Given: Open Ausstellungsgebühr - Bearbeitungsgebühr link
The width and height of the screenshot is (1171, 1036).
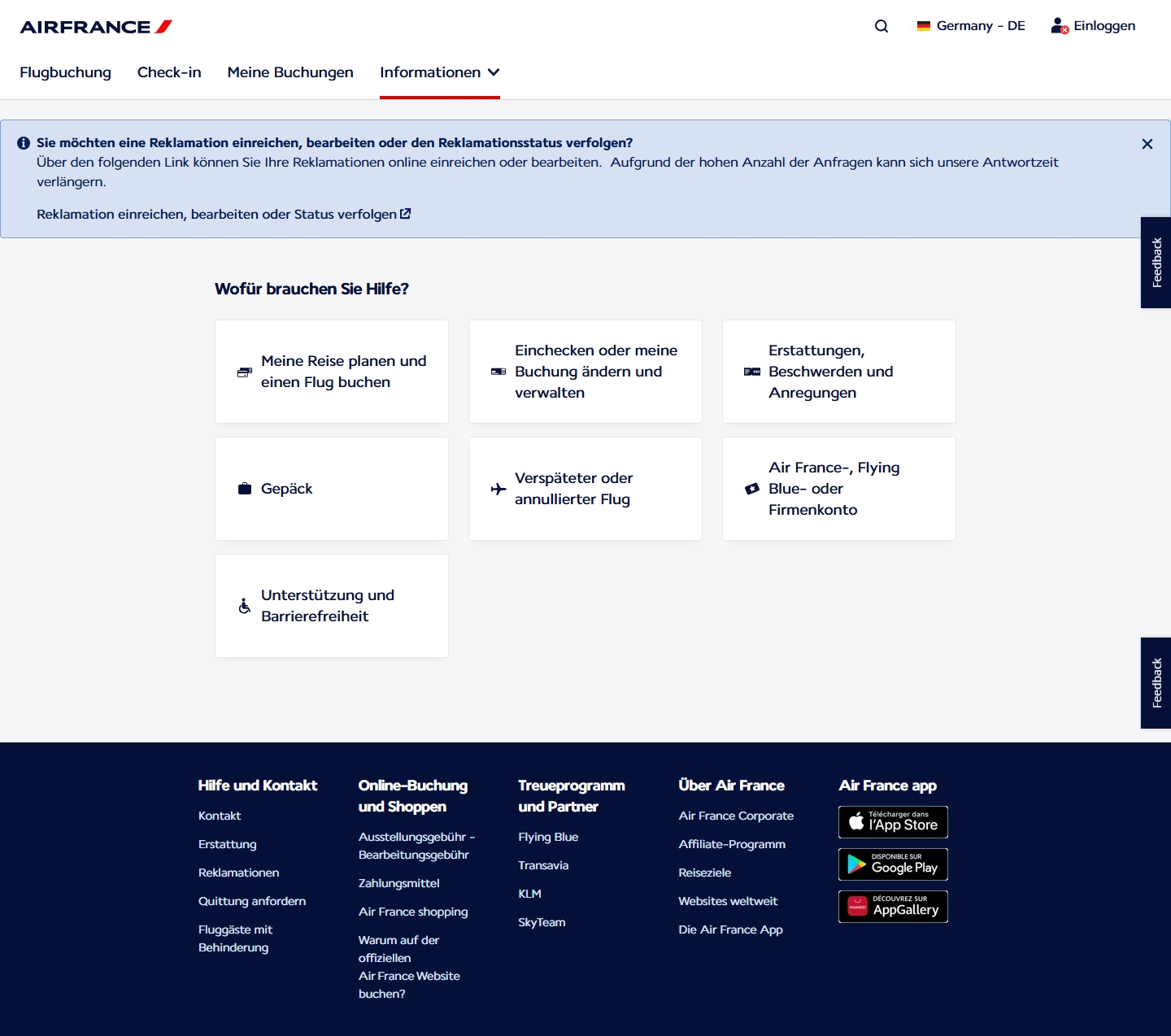Looking at the screenshot, I should (x=417, y=846).
